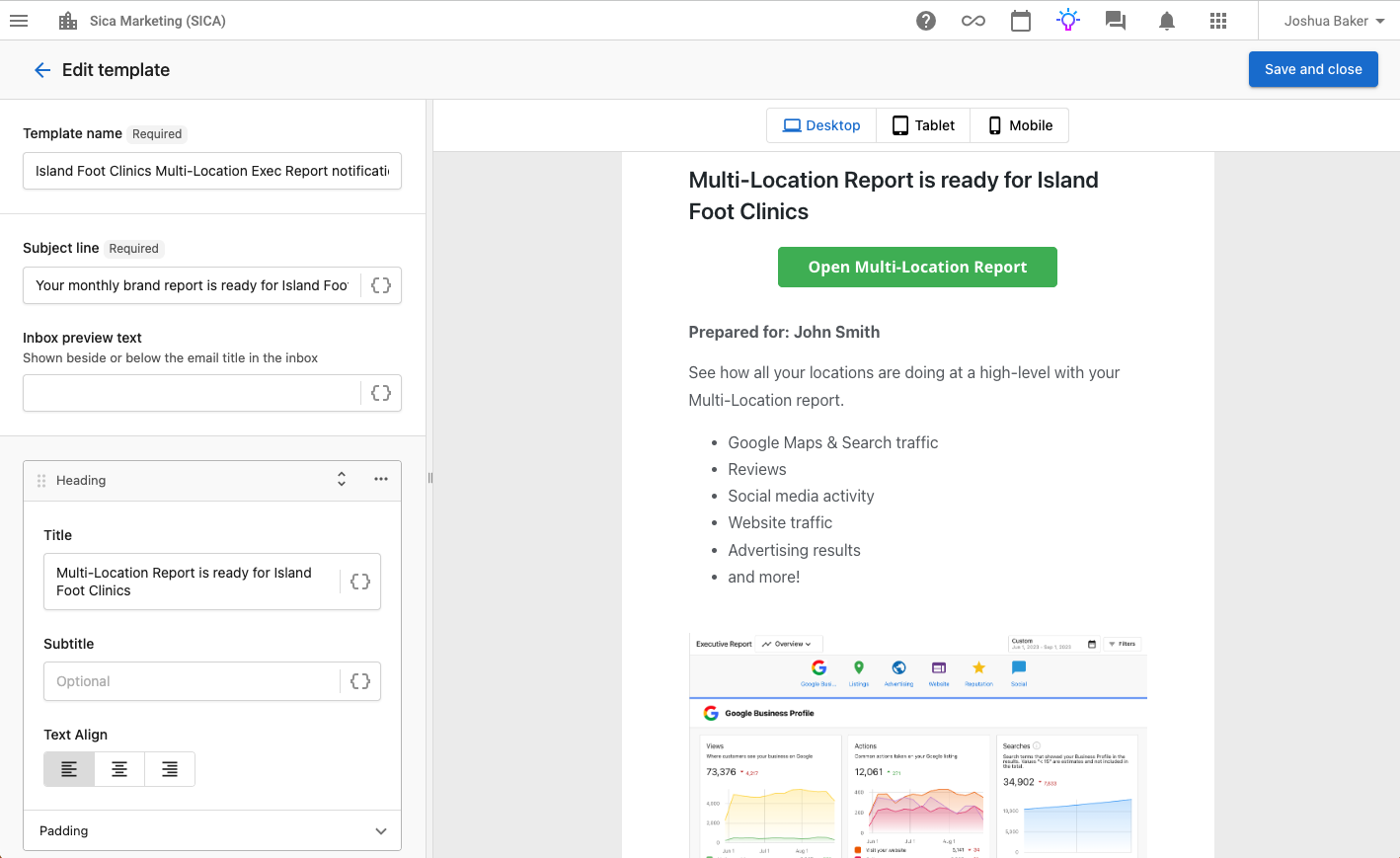This screenshot has width=1400, height=858.
Task: Click Open Multi-Location Report button
Action: pyautogui.click(x=917, y=267)
